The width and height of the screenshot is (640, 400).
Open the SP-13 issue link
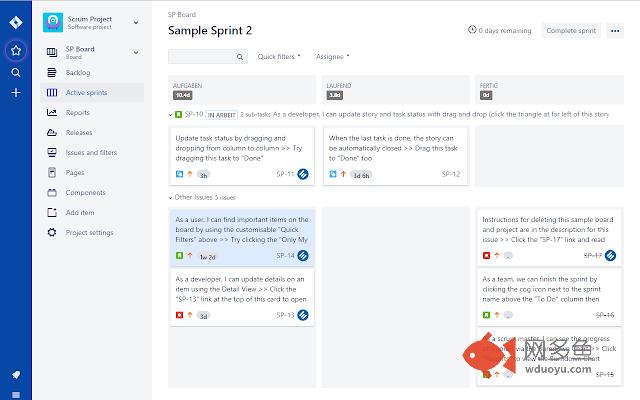point(284,315)
